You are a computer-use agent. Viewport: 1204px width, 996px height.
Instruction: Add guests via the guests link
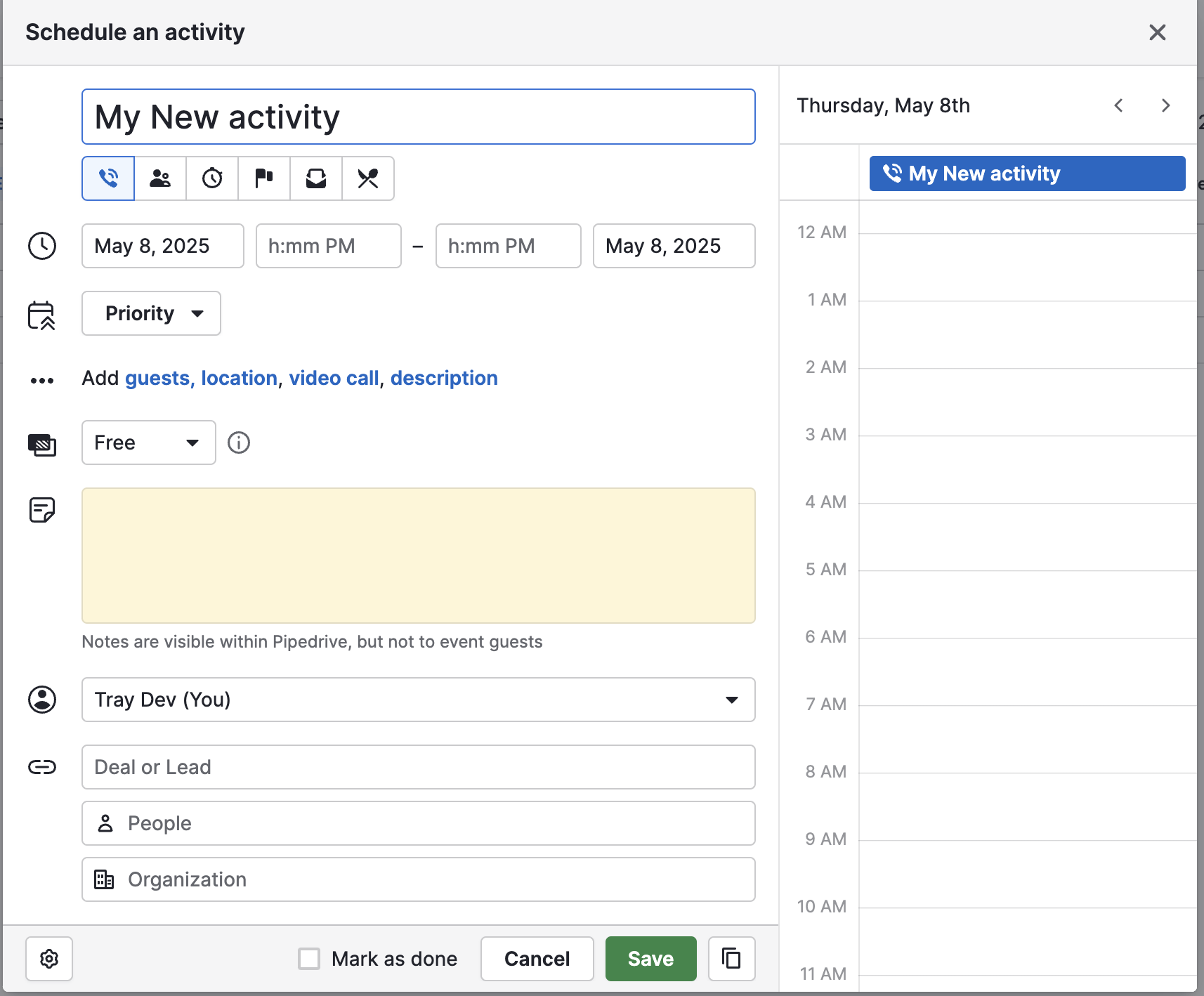point(157,378)
